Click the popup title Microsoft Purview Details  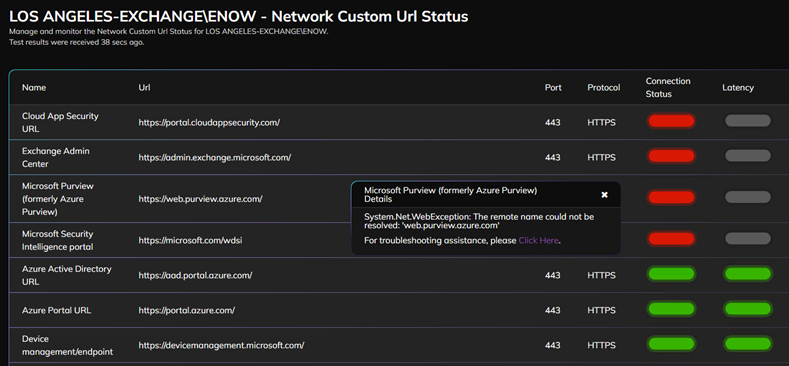coord(451,195)
